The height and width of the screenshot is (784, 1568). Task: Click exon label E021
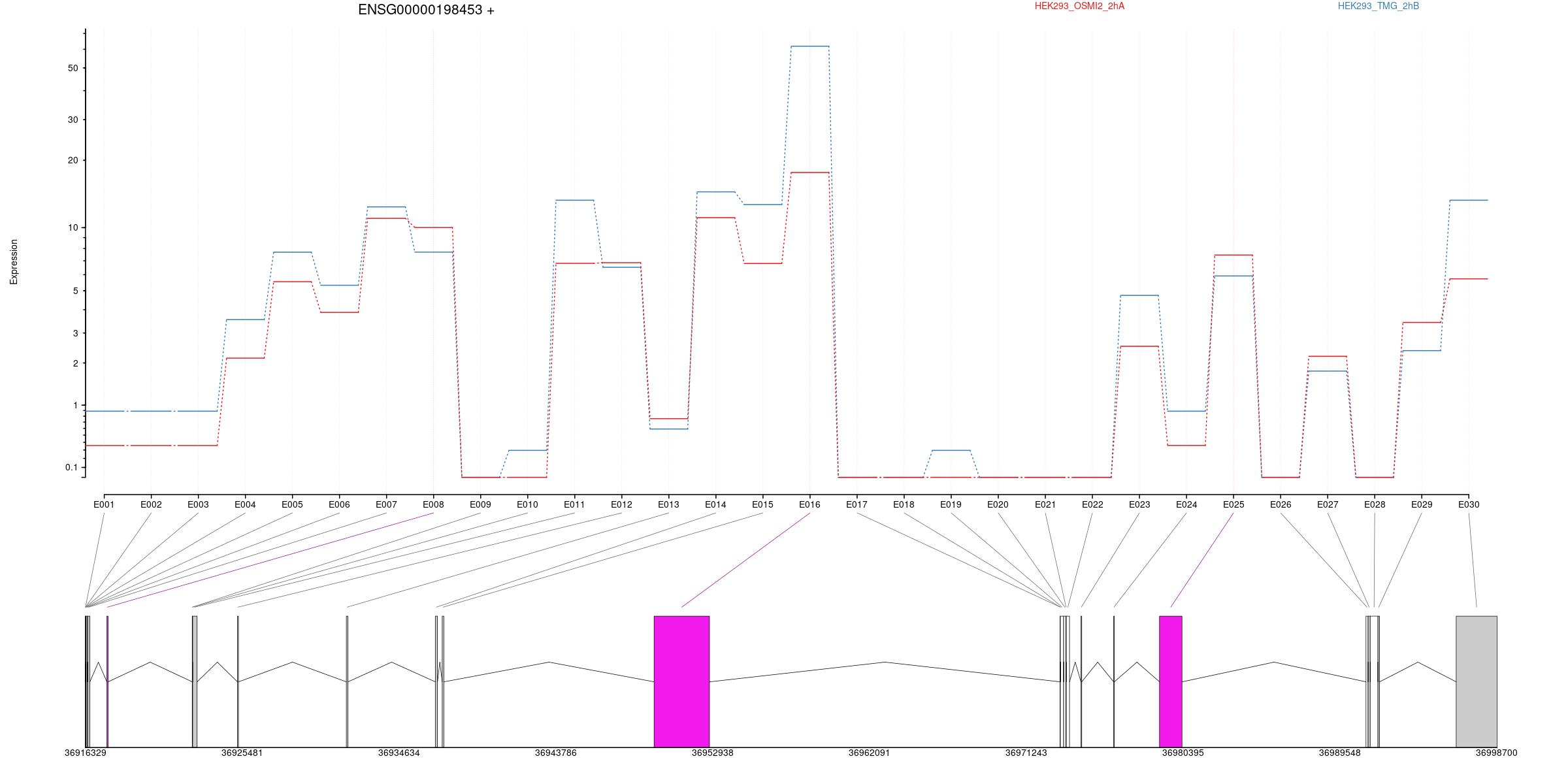(1045, 504)
